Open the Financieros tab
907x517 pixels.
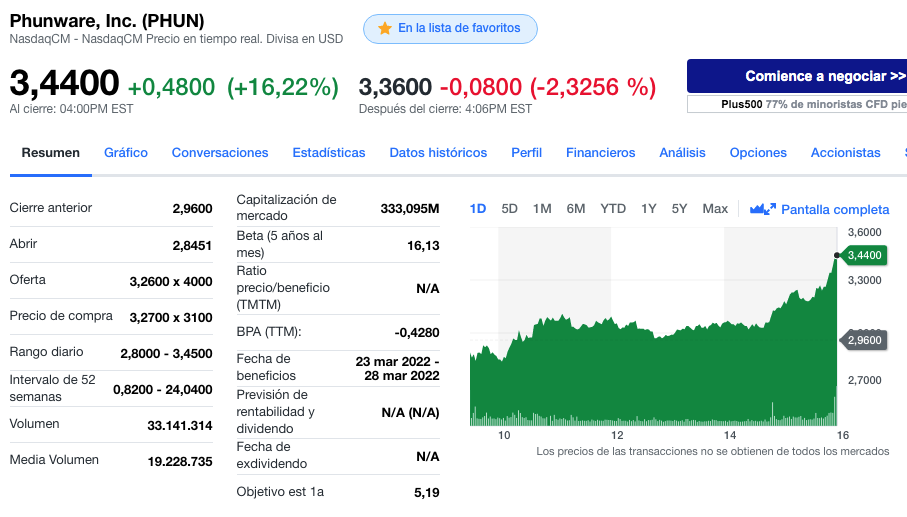600,153
